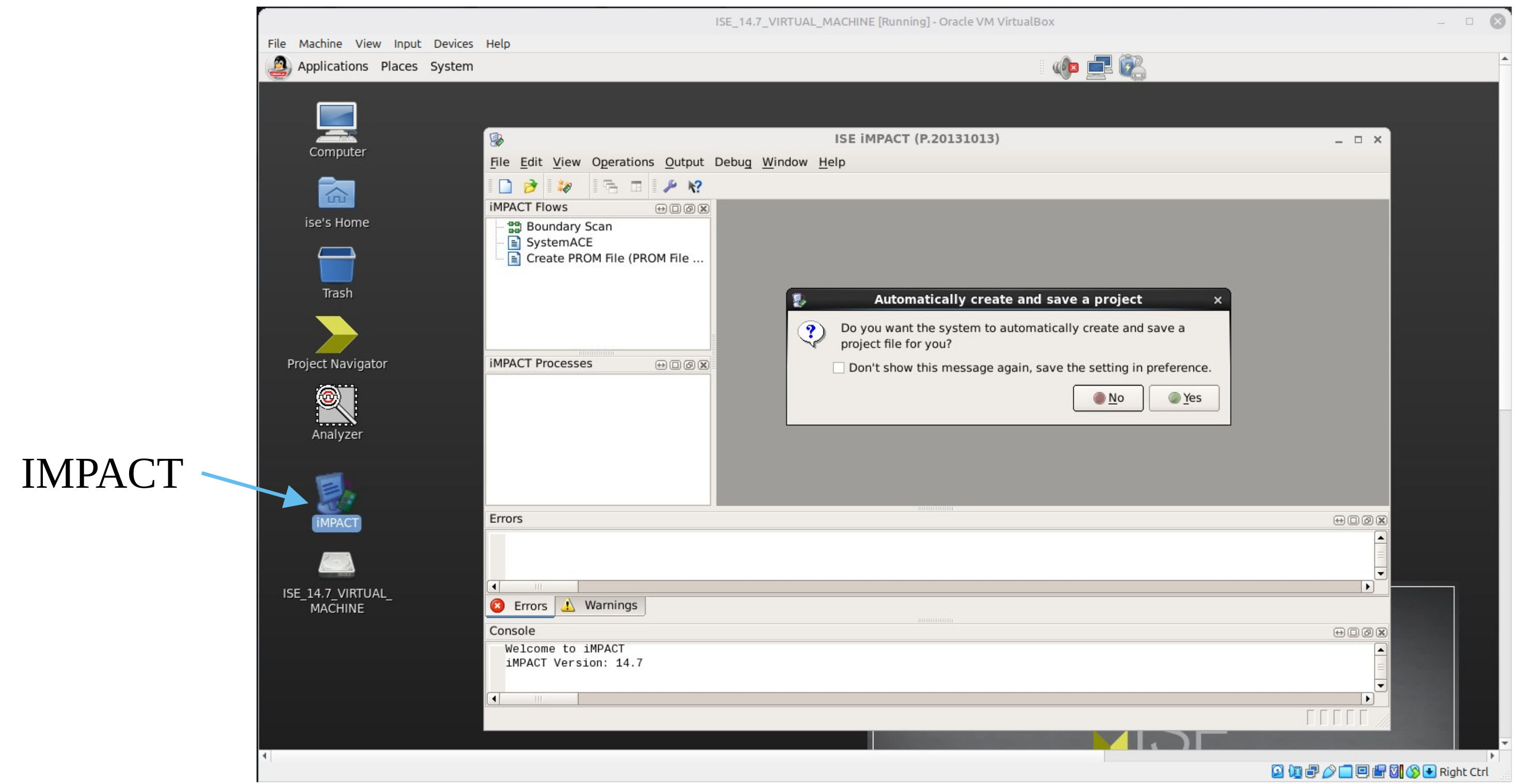Switch to the Errors tab
The width and height of the screenshot is (1514, 784).
(x=520, y=606)
